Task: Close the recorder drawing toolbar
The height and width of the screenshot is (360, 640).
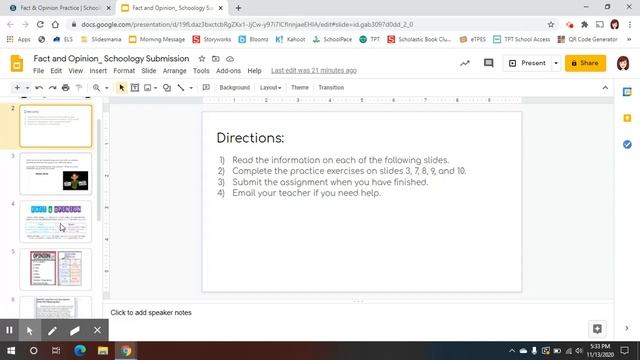Action: 97,330
